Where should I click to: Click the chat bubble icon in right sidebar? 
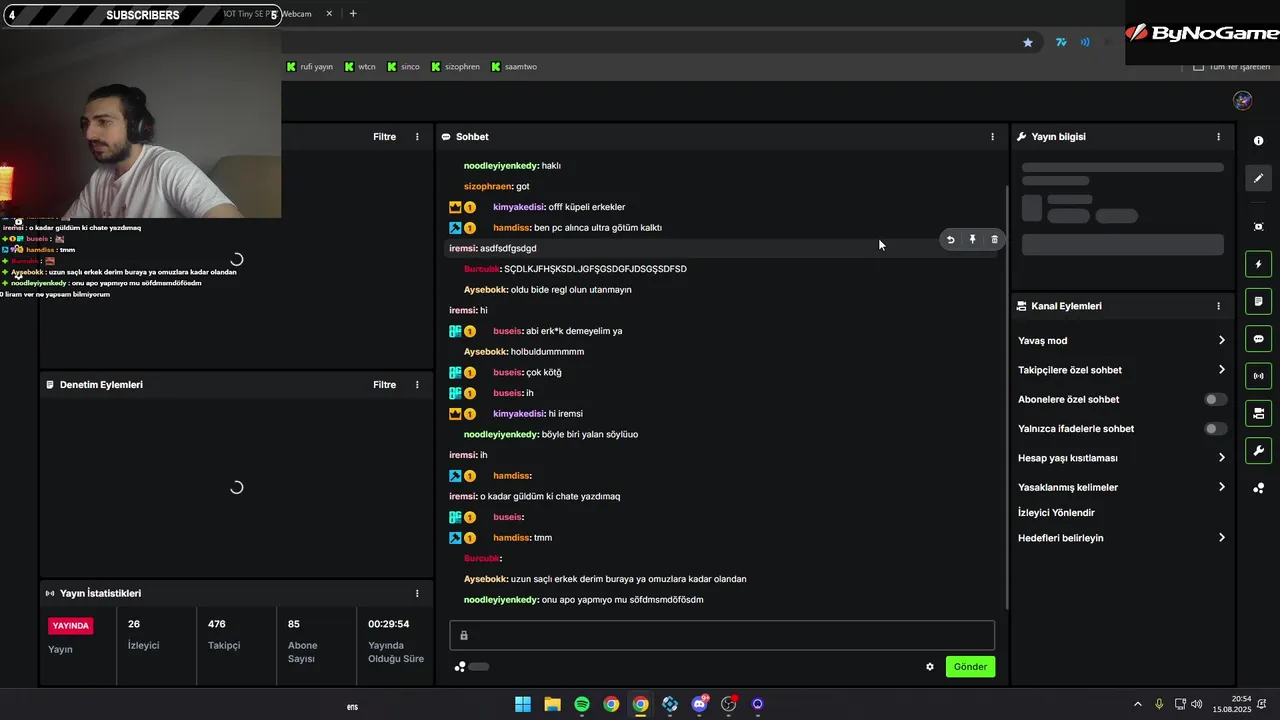[1258, 339]
